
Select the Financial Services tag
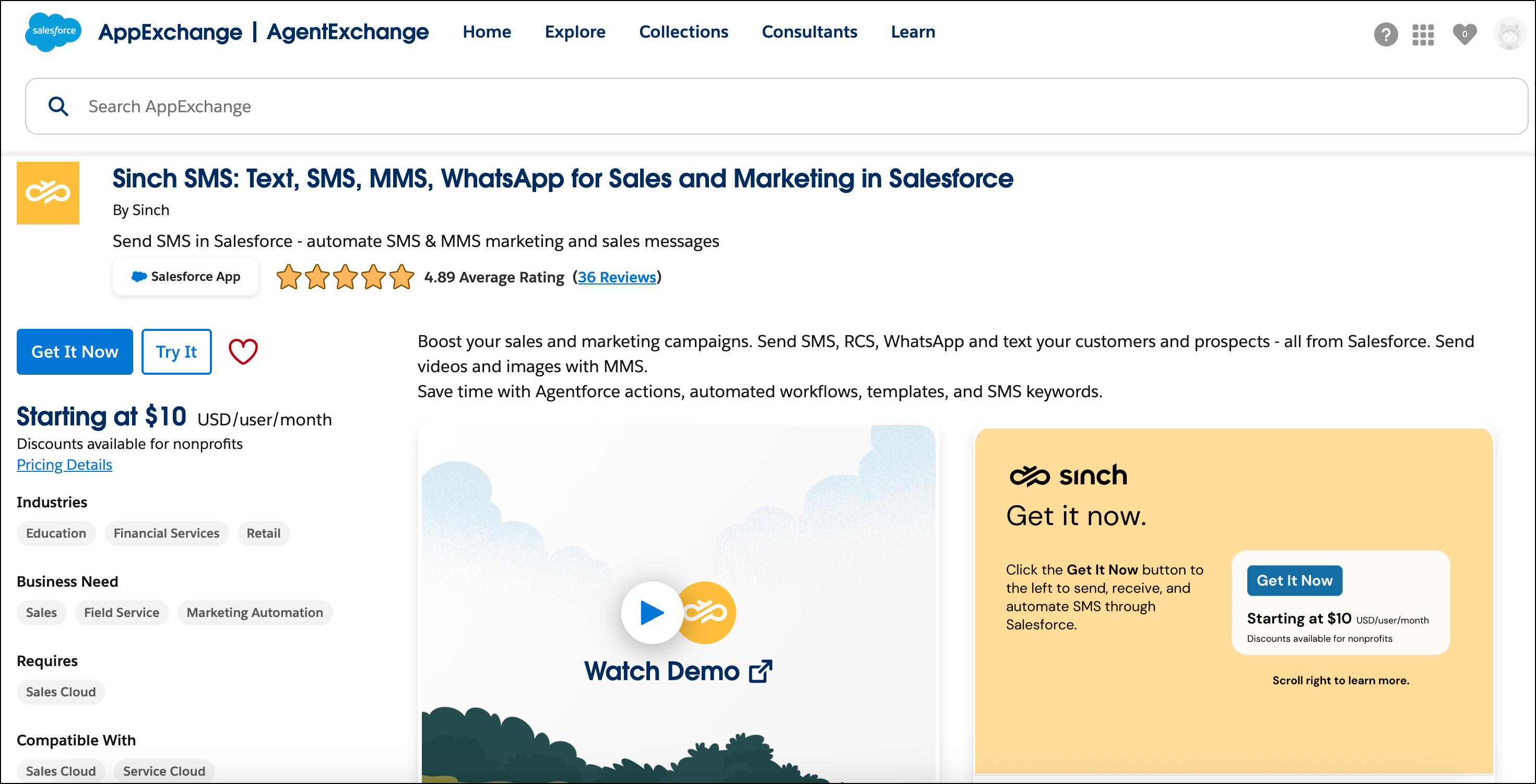coord(167,533)
